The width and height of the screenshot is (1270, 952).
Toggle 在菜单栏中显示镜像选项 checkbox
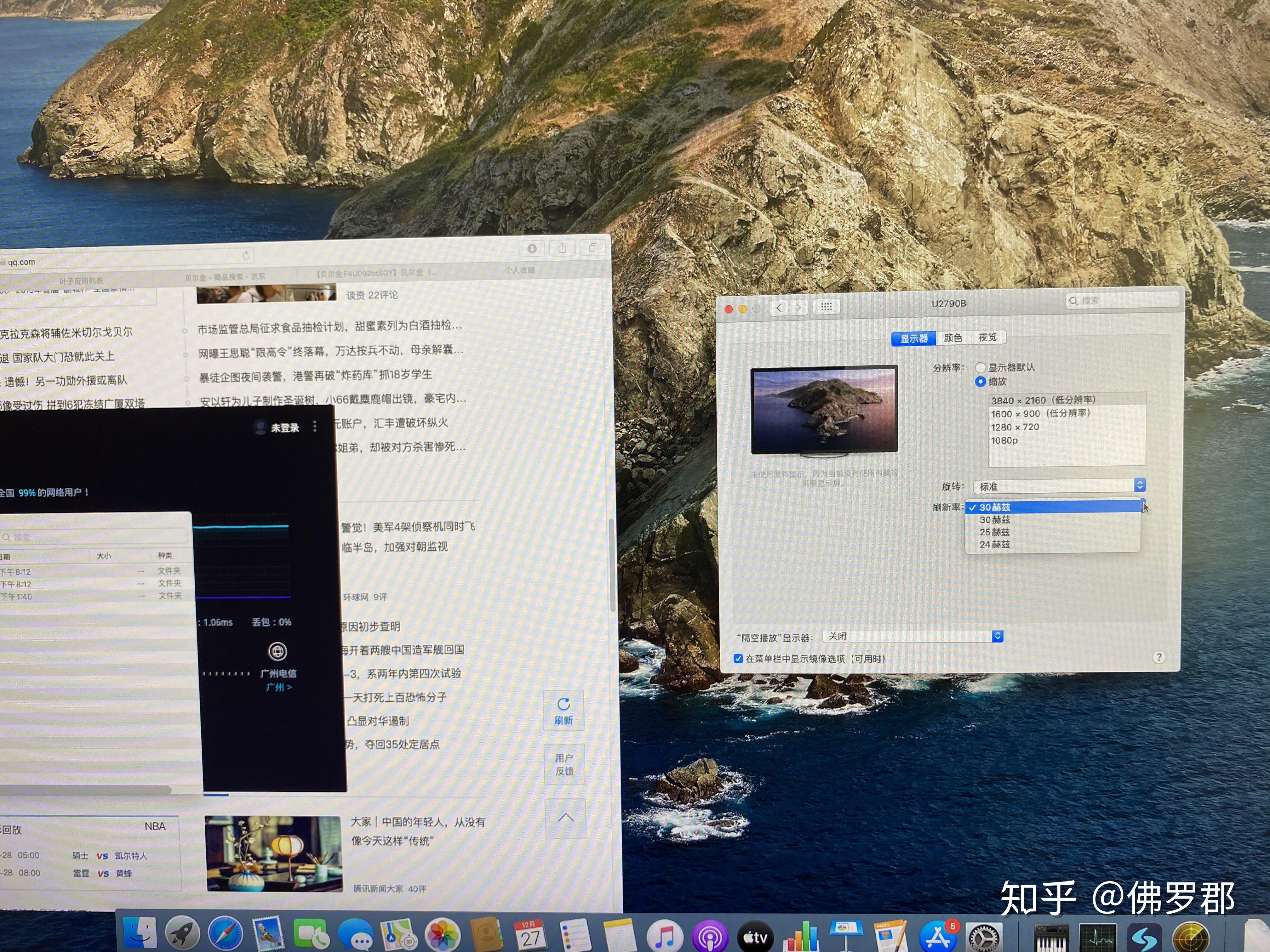pos(738,658)
